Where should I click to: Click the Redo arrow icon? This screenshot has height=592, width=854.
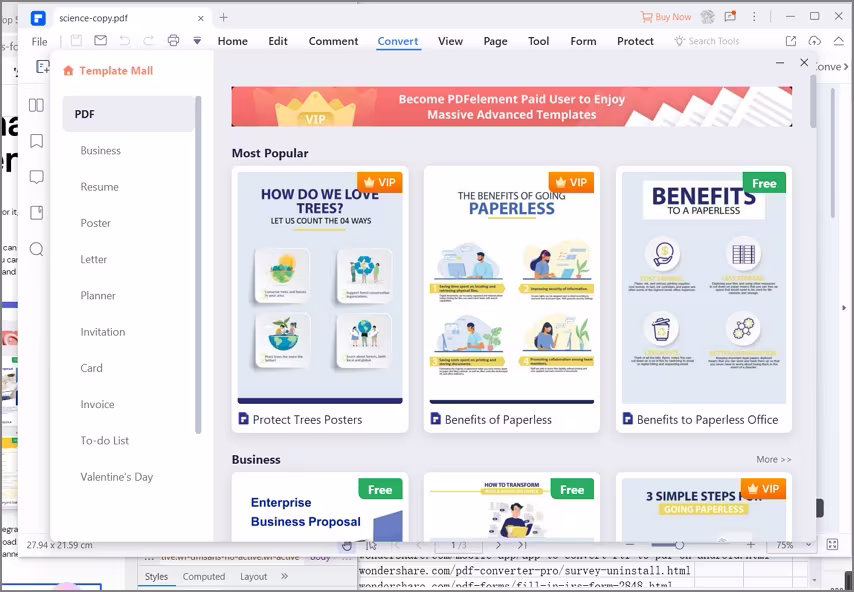coord(148,40)
